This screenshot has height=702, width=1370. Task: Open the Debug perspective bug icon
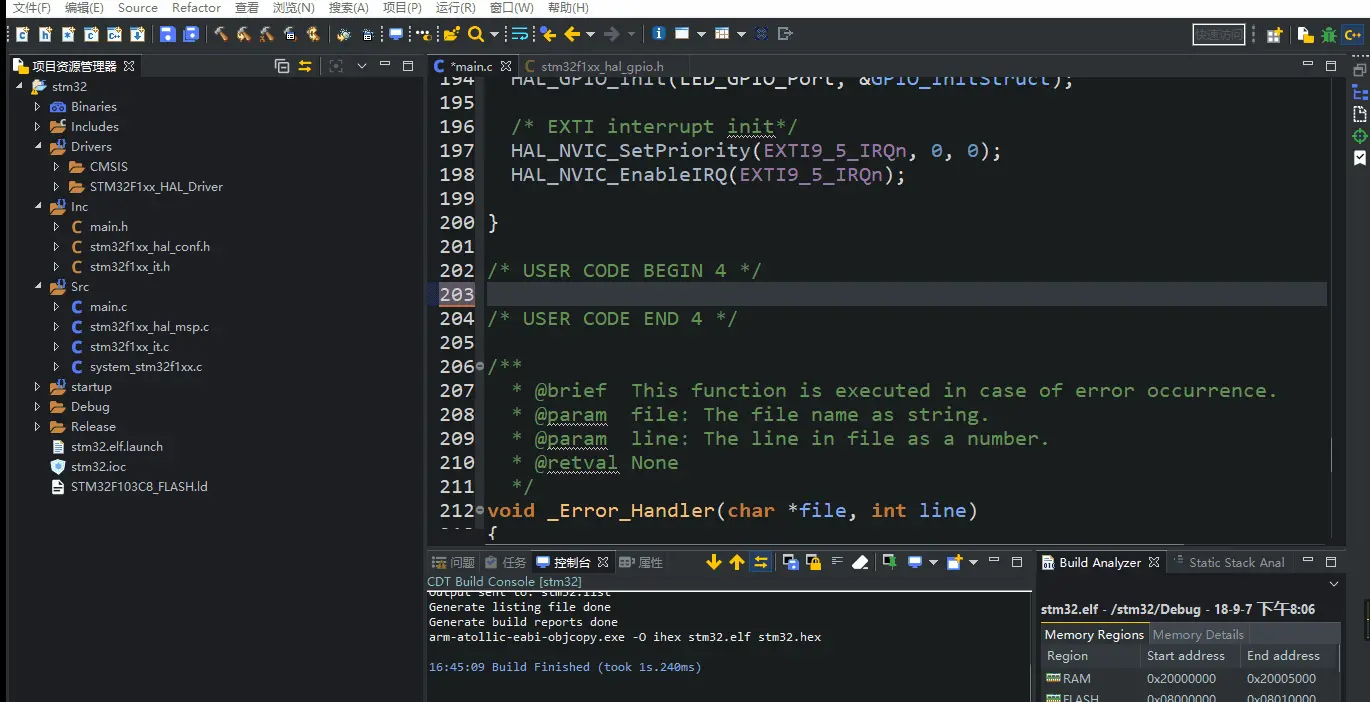(x=1328, y=34)
